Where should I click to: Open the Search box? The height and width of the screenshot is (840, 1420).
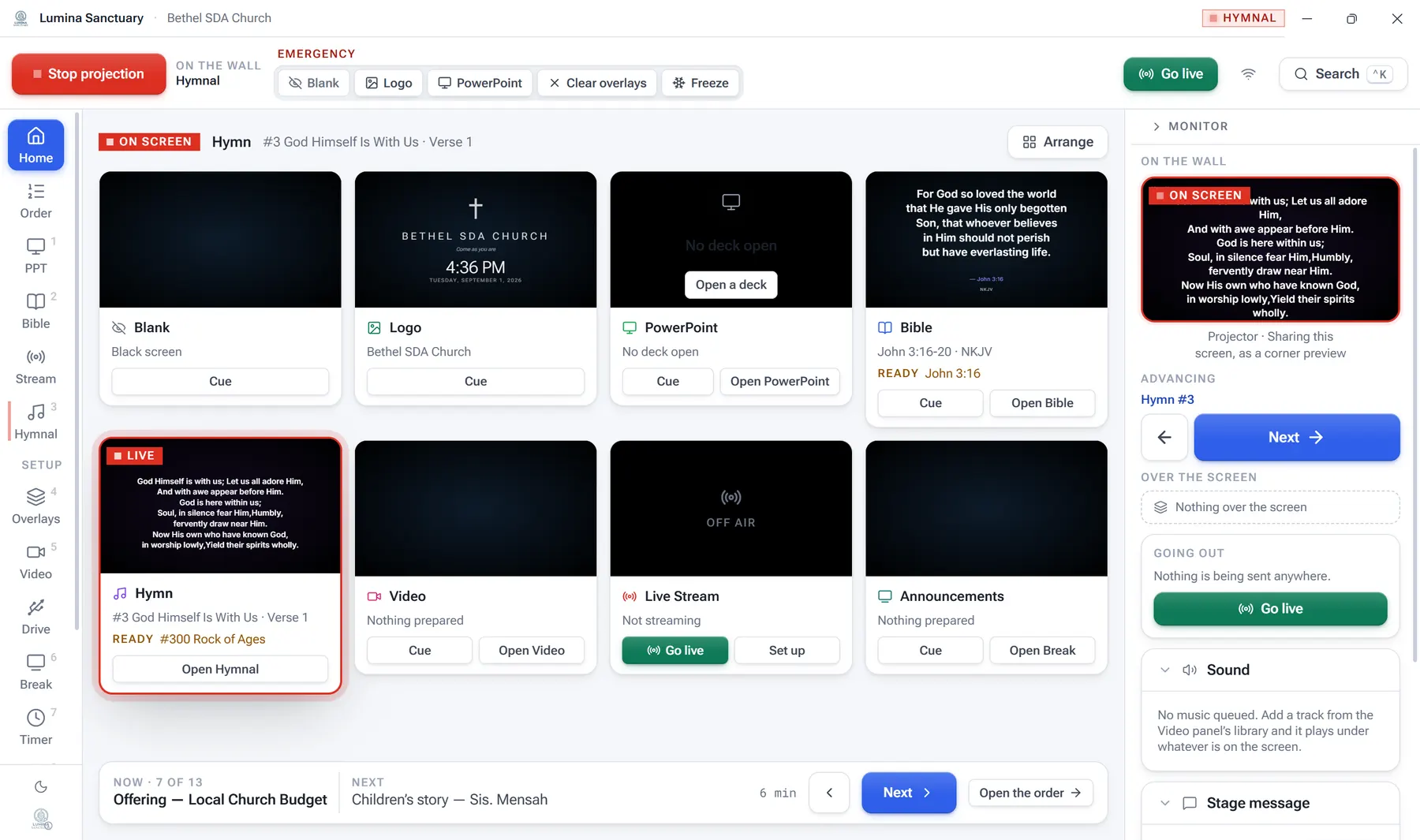(1343, 74)
